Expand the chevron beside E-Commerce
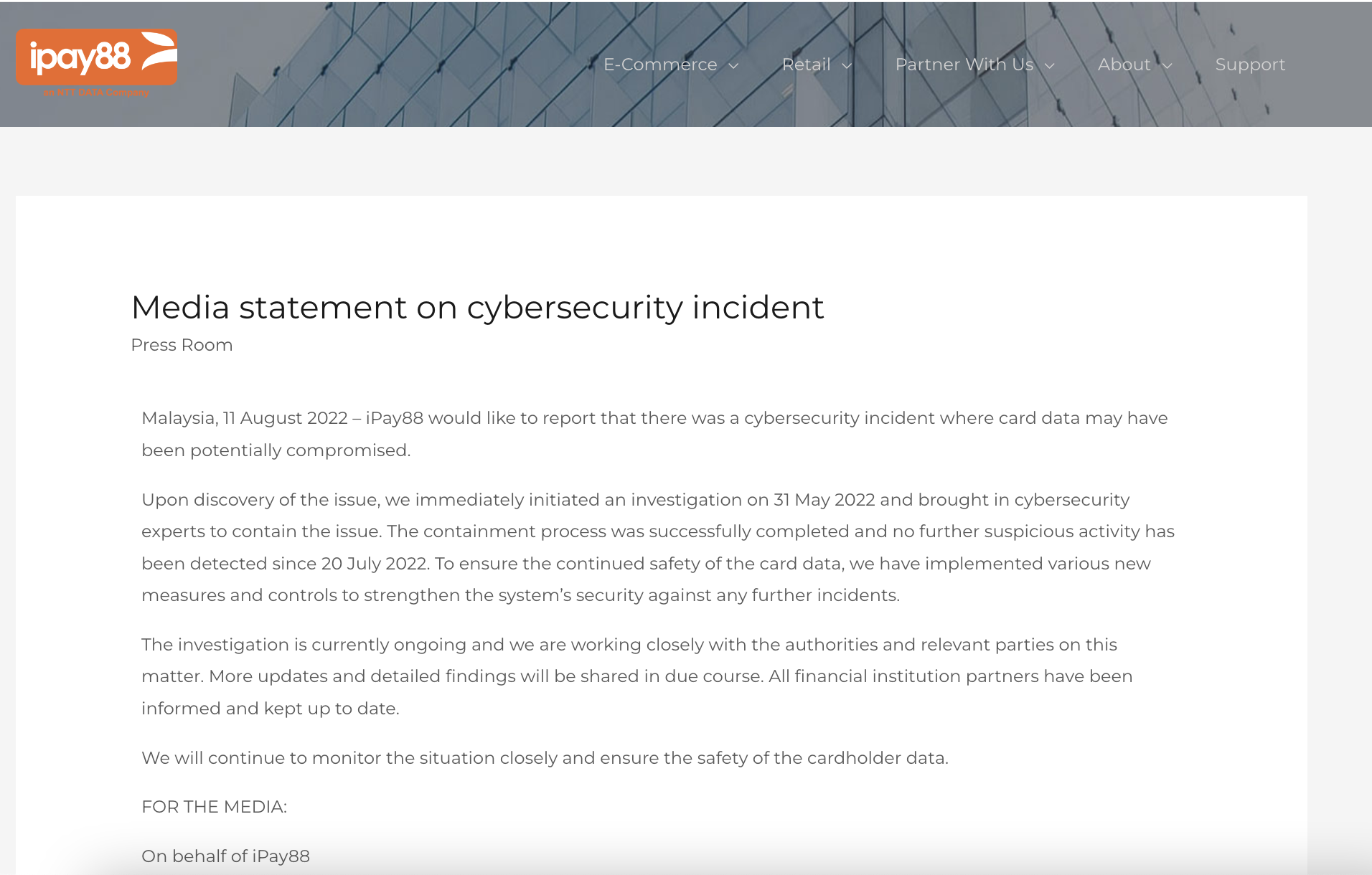Viewport: 1372px width, 875px height. (733, 66)
